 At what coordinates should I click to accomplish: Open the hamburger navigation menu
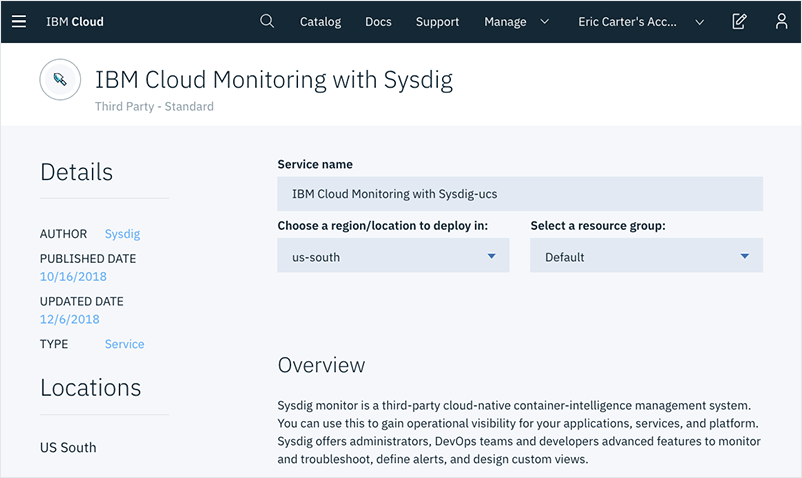(19, 21)
